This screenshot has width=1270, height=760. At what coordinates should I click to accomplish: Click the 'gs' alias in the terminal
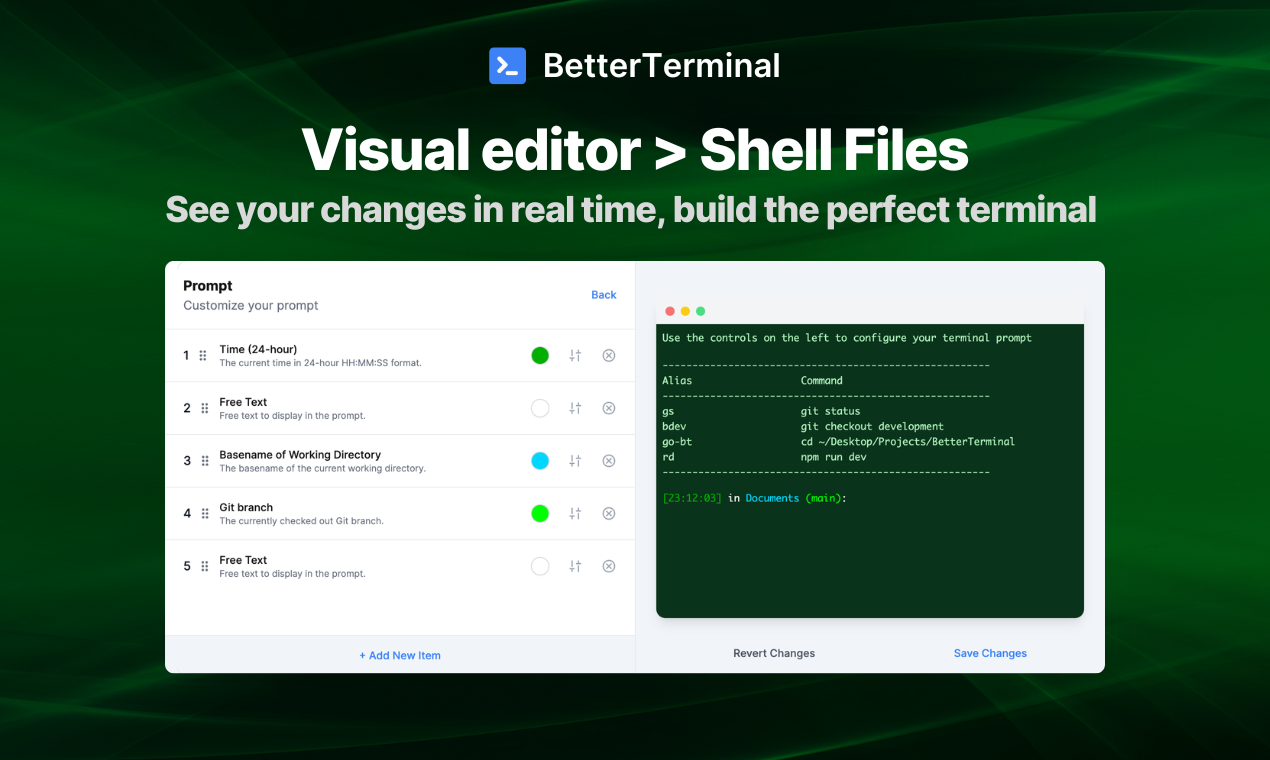click(668, 411)
